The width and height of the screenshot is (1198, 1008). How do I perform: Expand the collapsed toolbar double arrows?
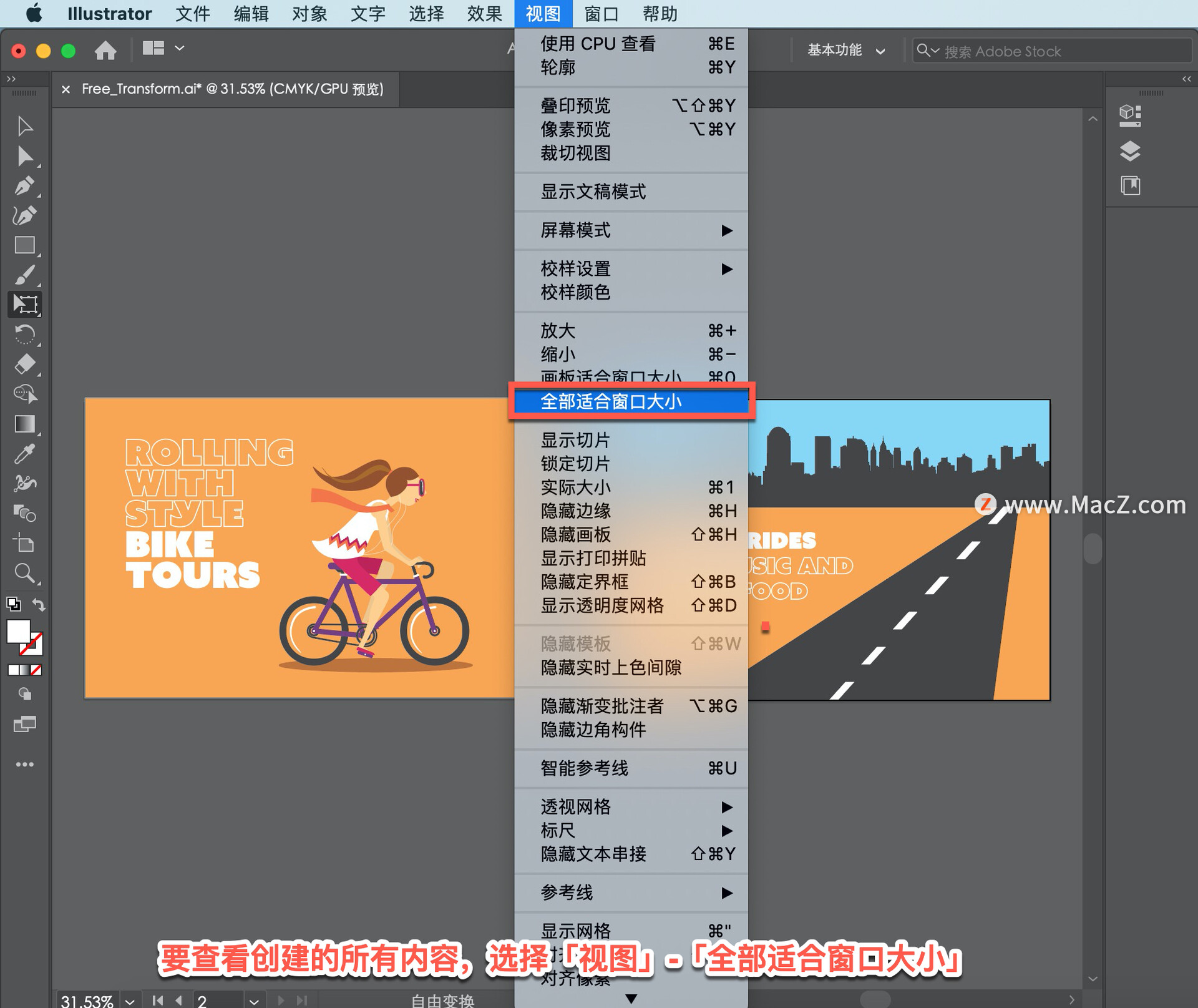pos(11,79)
